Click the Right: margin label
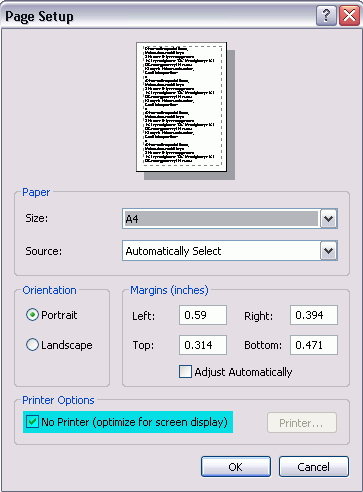The height and width of the screenshot is (492, 363). 259,316
